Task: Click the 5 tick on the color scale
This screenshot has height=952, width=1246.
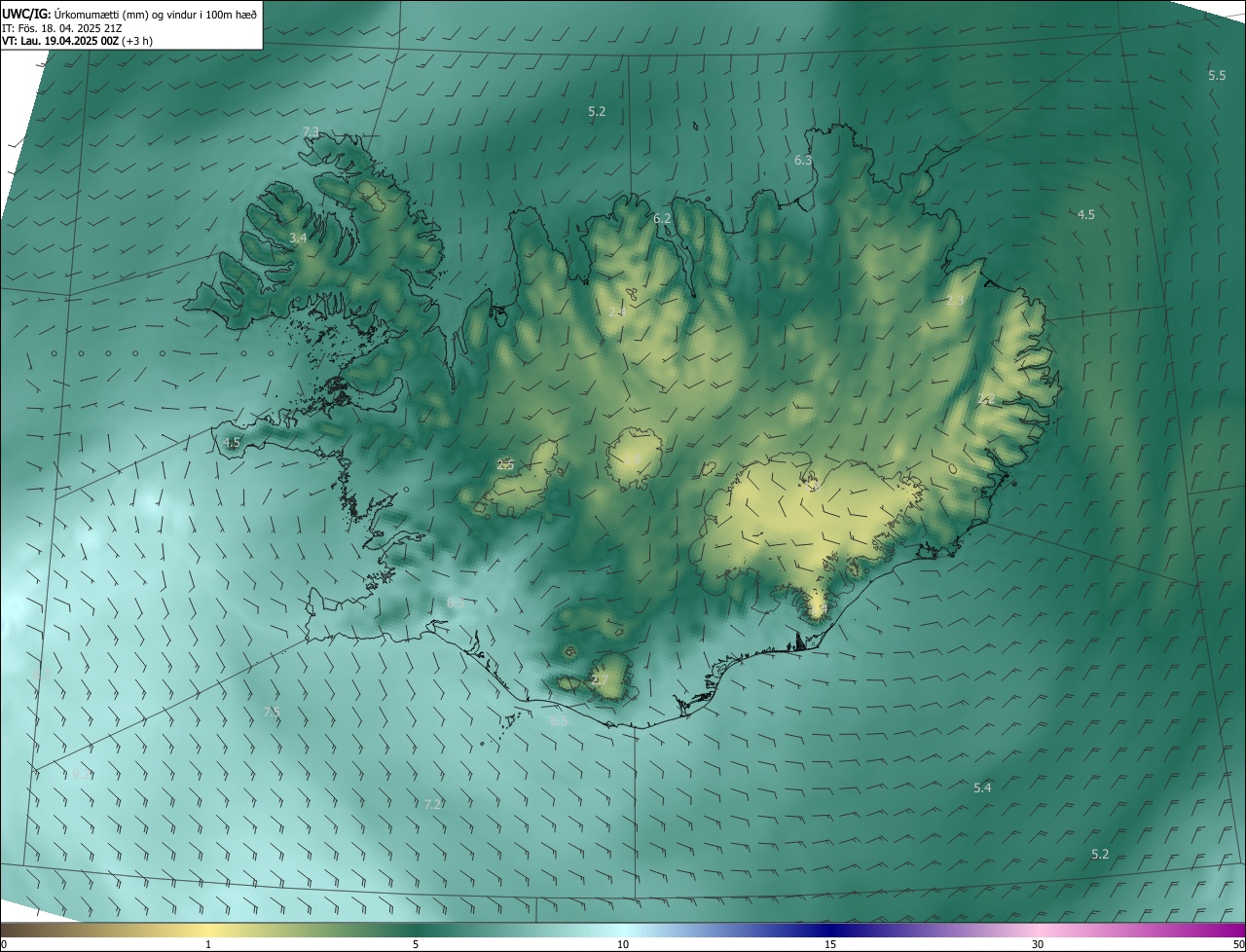Action: pyautogui.click(x=416, y=944)
